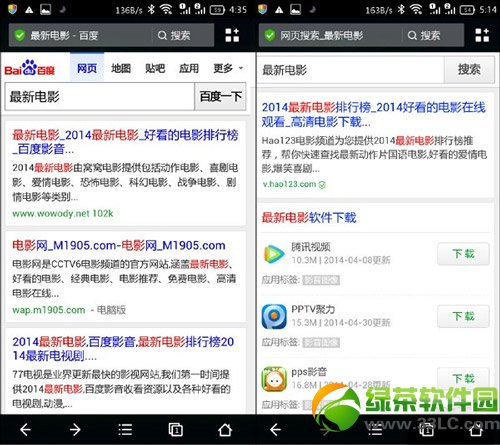The height and width of the screenshot is (445, 500).
Task: Click the Baidu logo
Action: point(29,68)
